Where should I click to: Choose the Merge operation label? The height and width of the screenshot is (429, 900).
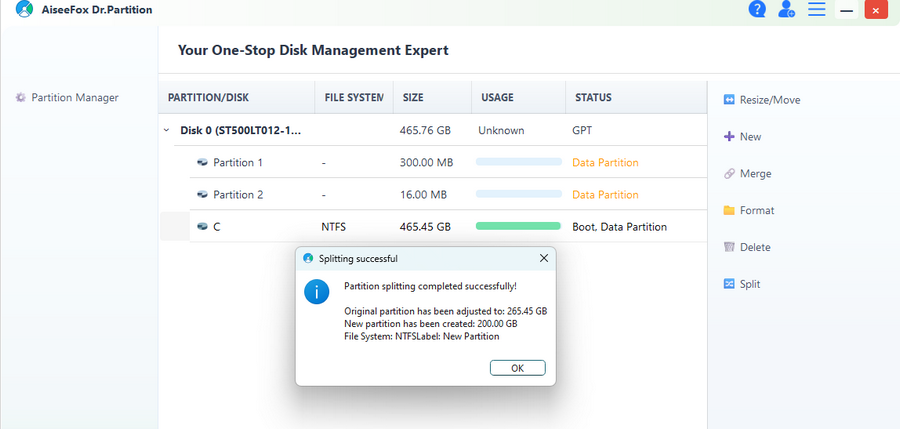point(755,173)
